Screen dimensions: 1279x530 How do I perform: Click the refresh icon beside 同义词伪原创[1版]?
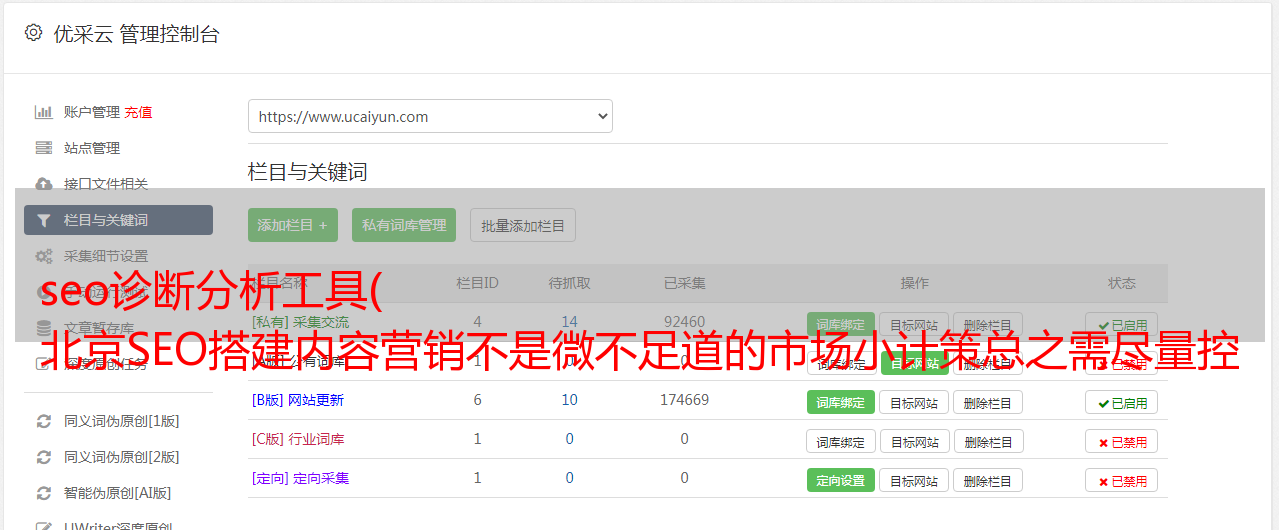(43, 421)
